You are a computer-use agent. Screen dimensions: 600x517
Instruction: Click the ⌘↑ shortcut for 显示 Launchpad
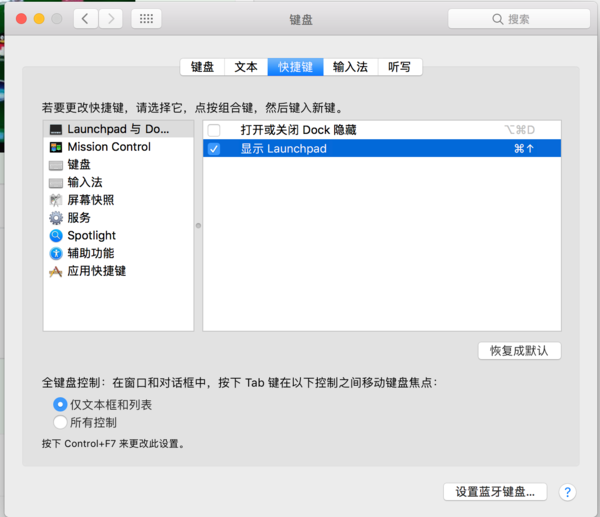pos(524,148)
